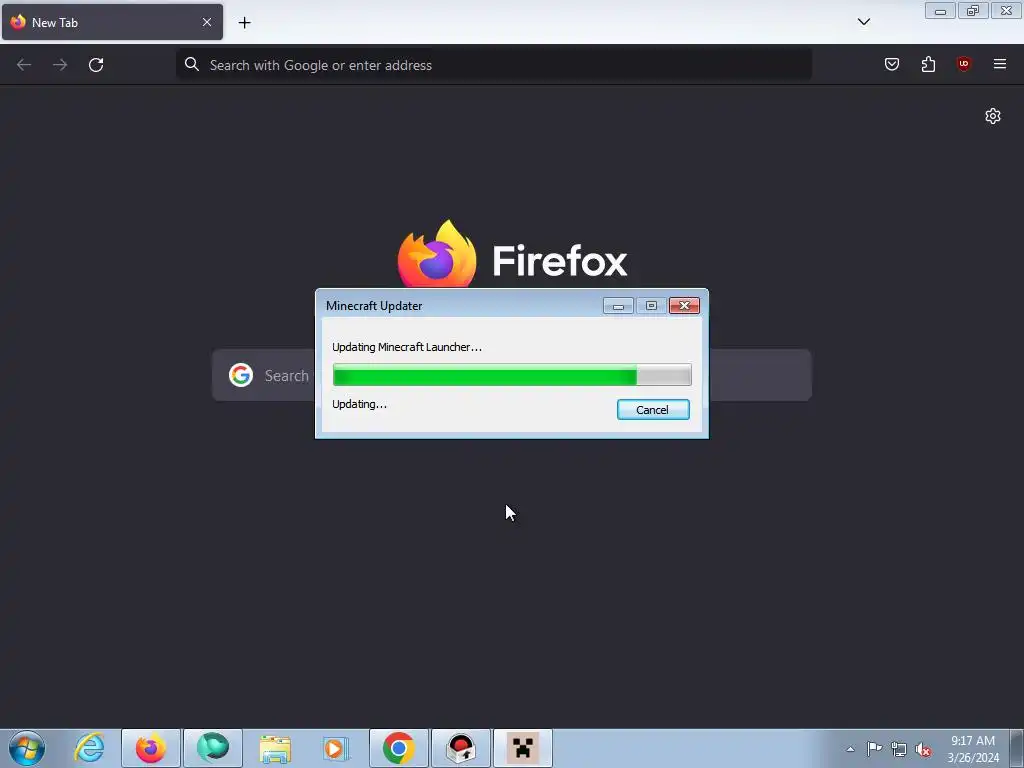
Task: Switch to Firefox taskbar button
Action: click(x=151, y=748)
